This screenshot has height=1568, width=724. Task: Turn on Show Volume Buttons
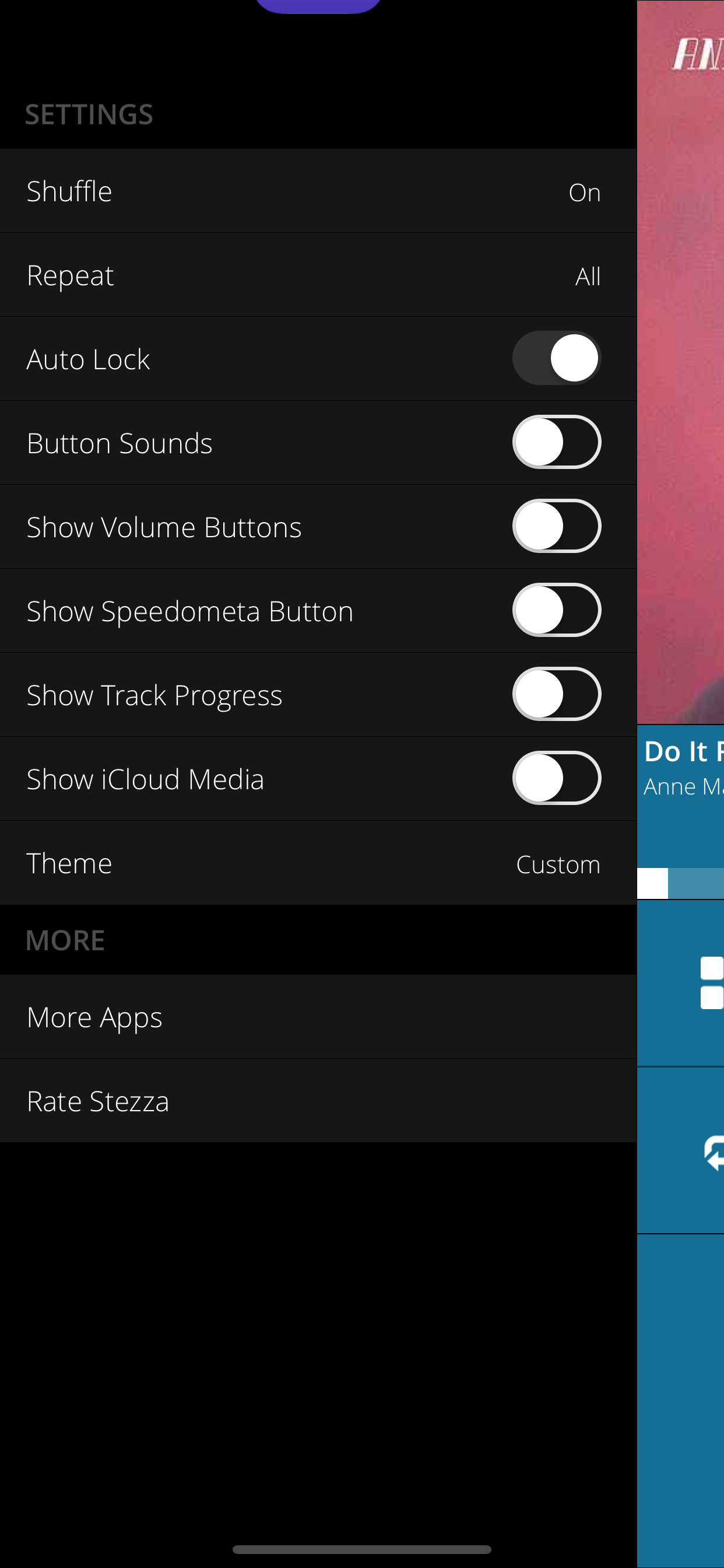coord(556,527)
